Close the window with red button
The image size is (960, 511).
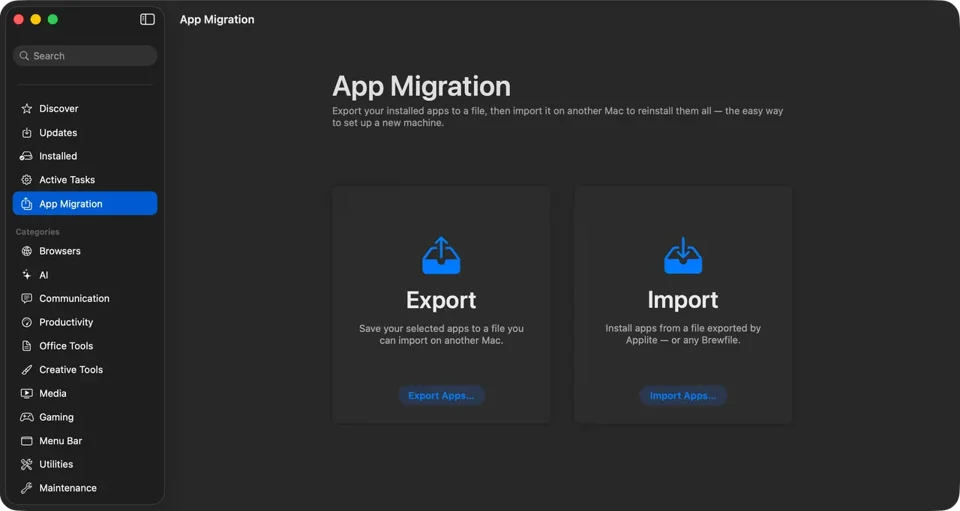[x=18, y=20]
